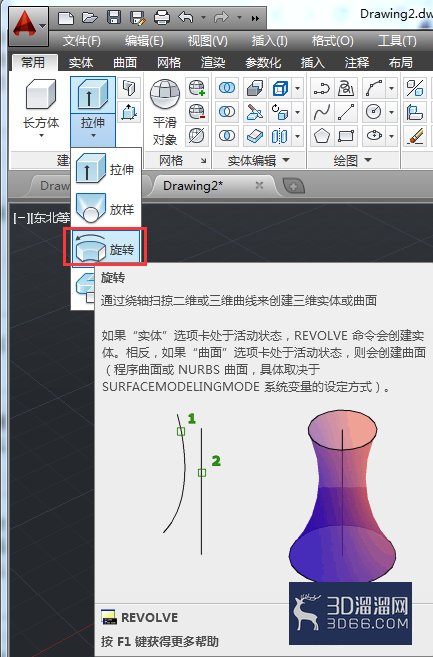Click the Plot printer icon
The height and width of the screenshot is (657, 433).
(x=162, y=18)
